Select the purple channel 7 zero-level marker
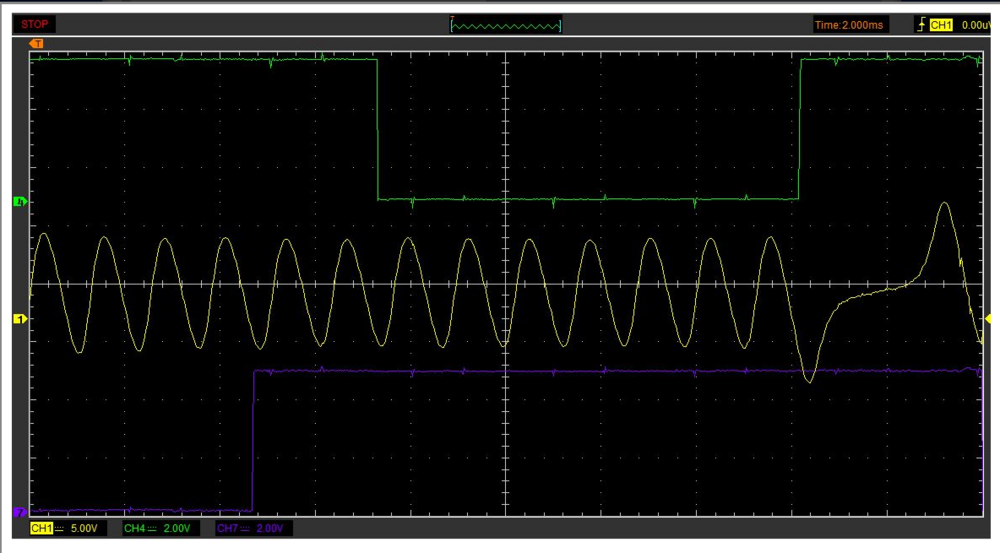Screen dimensions: 1000x553 18,511
